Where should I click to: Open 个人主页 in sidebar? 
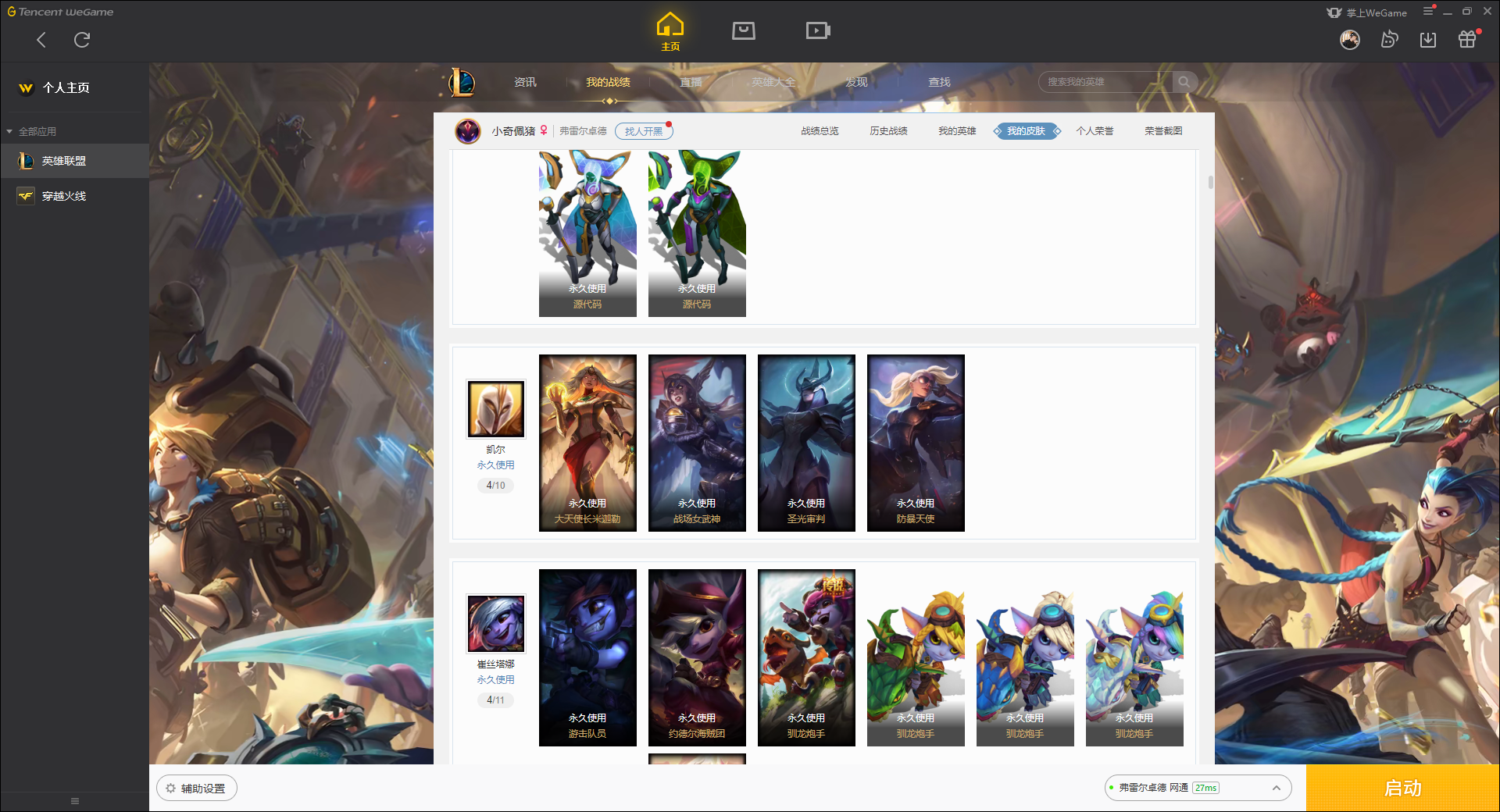tap(55, 87)
